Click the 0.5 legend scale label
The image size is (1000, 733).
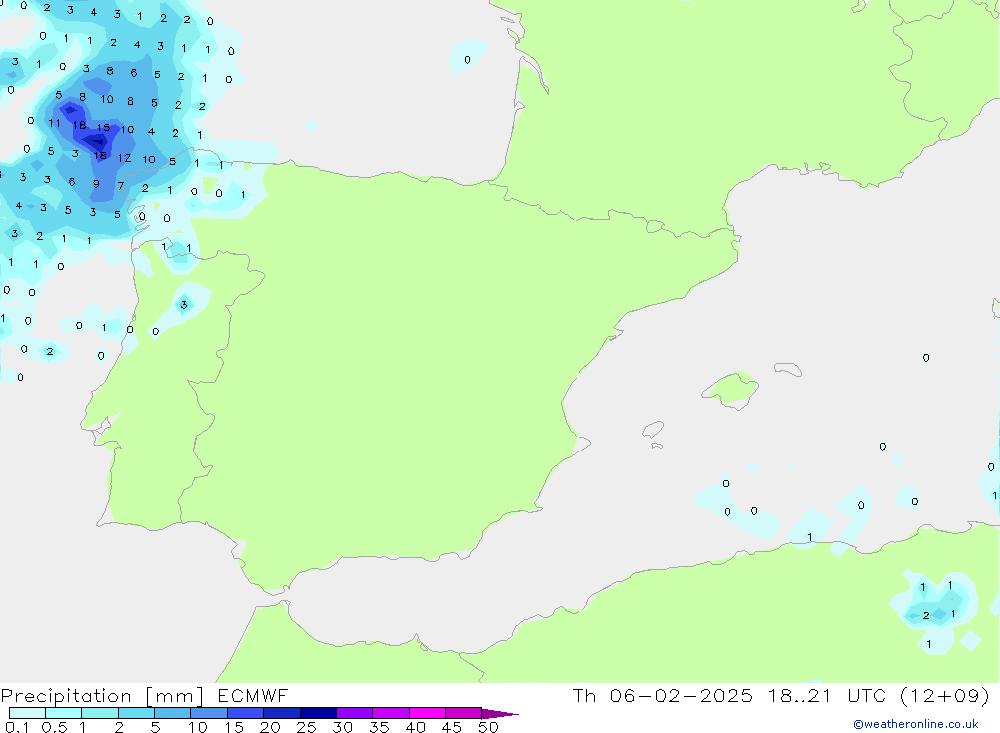click(x=54, y=727)
